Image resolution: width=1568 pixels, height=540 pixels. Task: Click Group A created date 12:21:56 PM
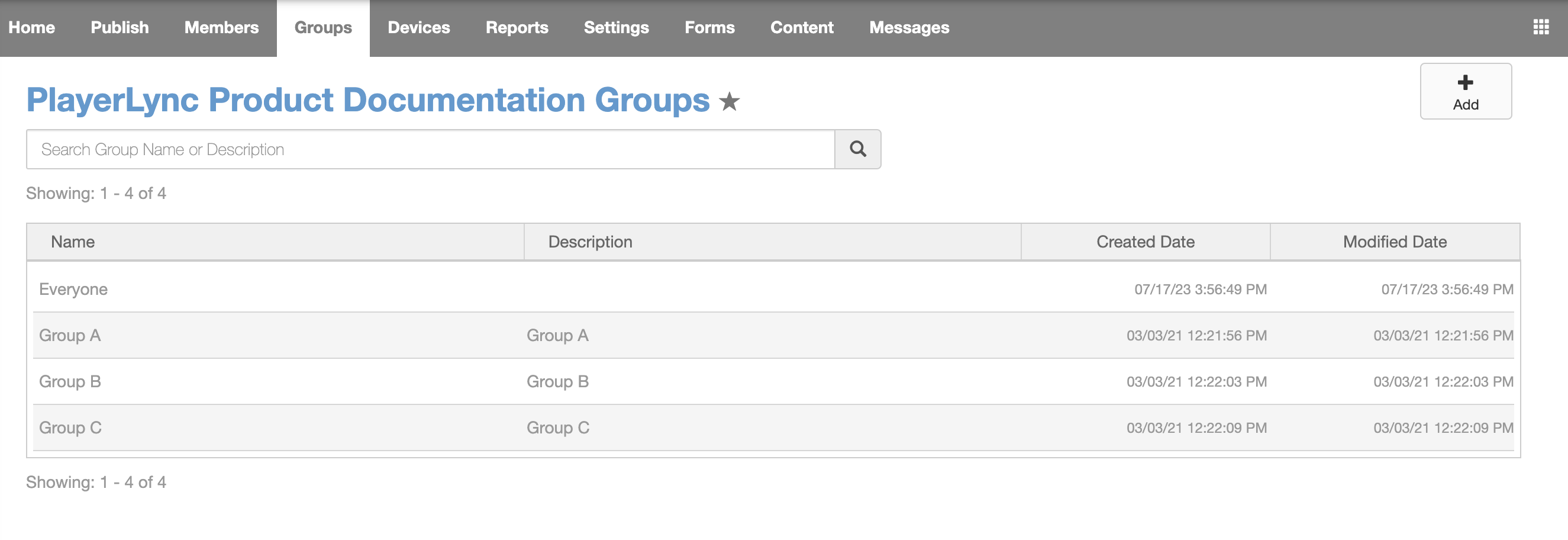point(1196,336)
